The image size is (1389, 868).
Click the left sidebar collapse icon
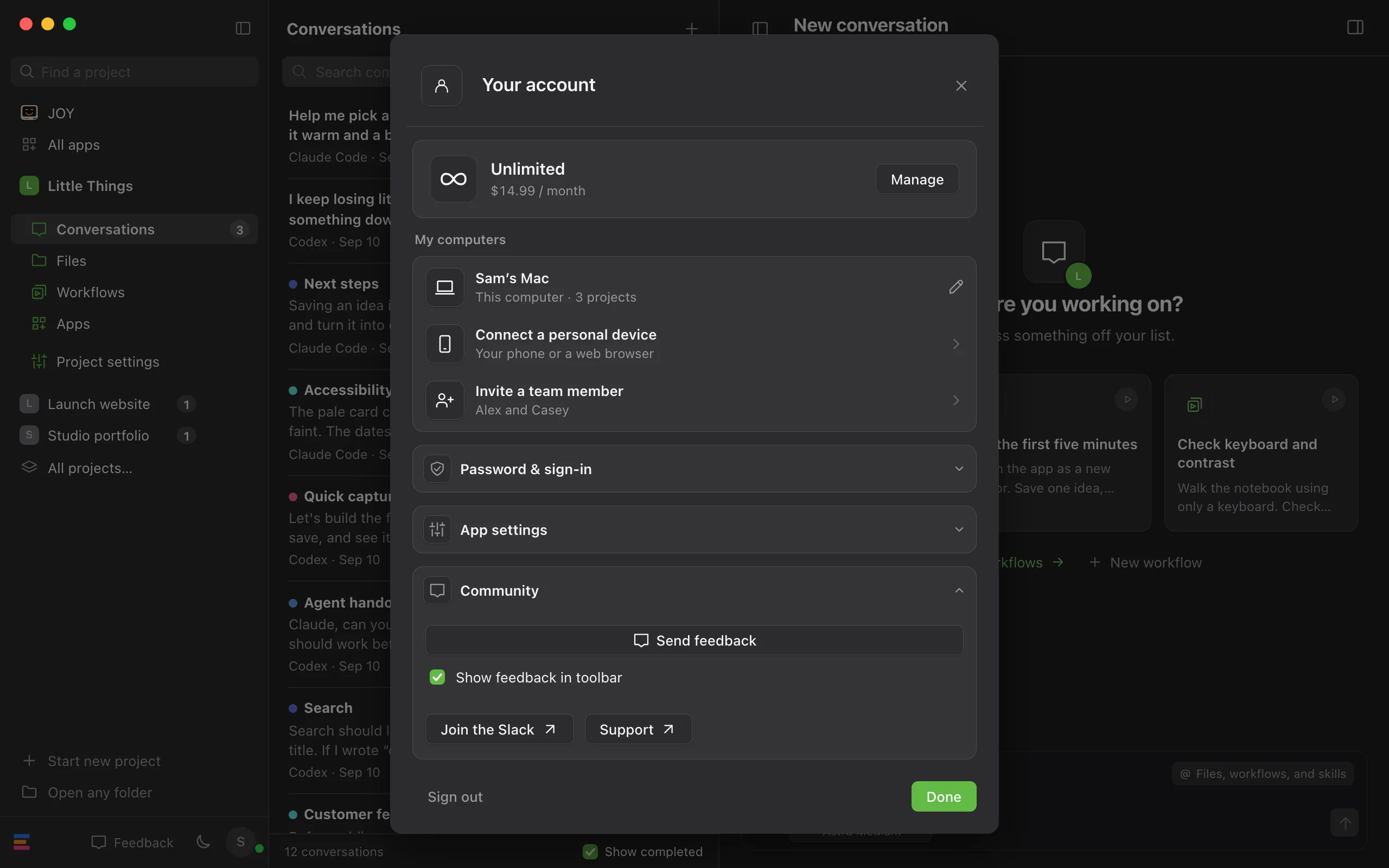tap(243, 28)
